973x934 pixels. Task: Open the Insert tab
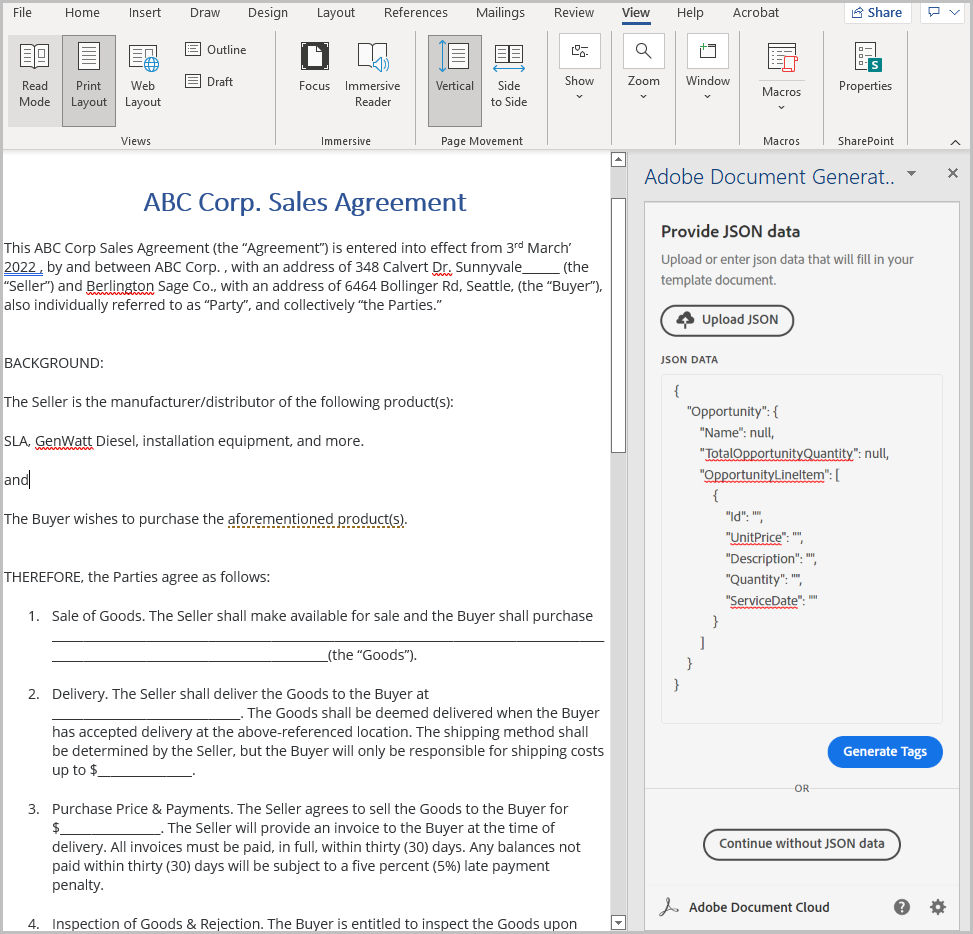(x=145, y=12)
